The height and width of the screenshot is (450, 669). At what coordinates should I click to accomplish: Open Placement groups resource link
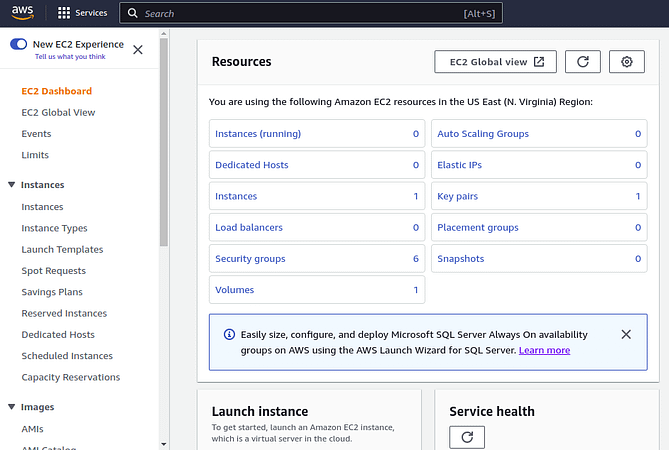click(x=477, y=228)
